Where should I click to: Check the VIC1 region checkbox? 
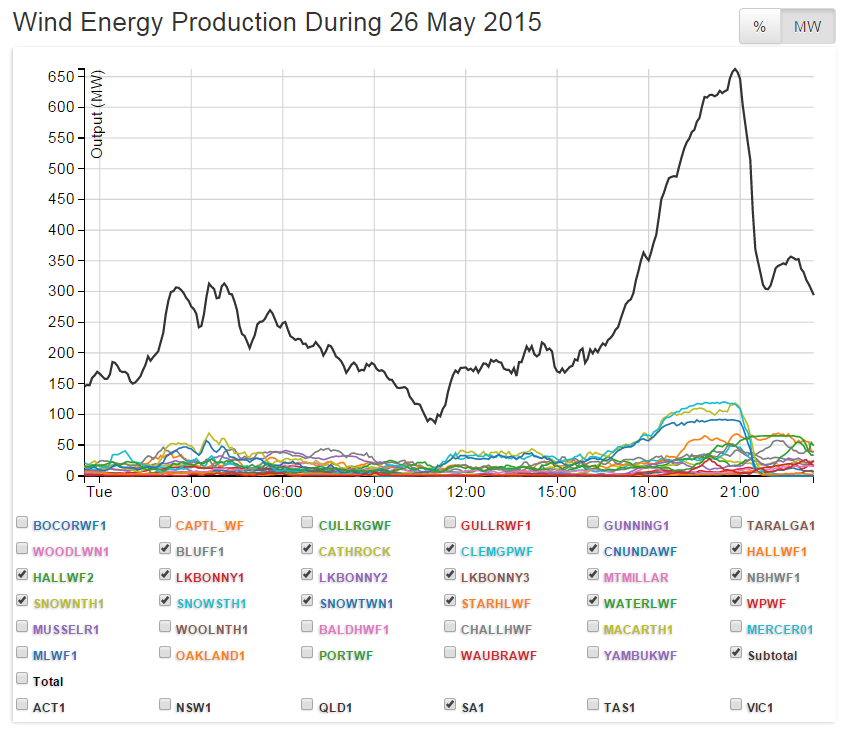tap(737, 706)
